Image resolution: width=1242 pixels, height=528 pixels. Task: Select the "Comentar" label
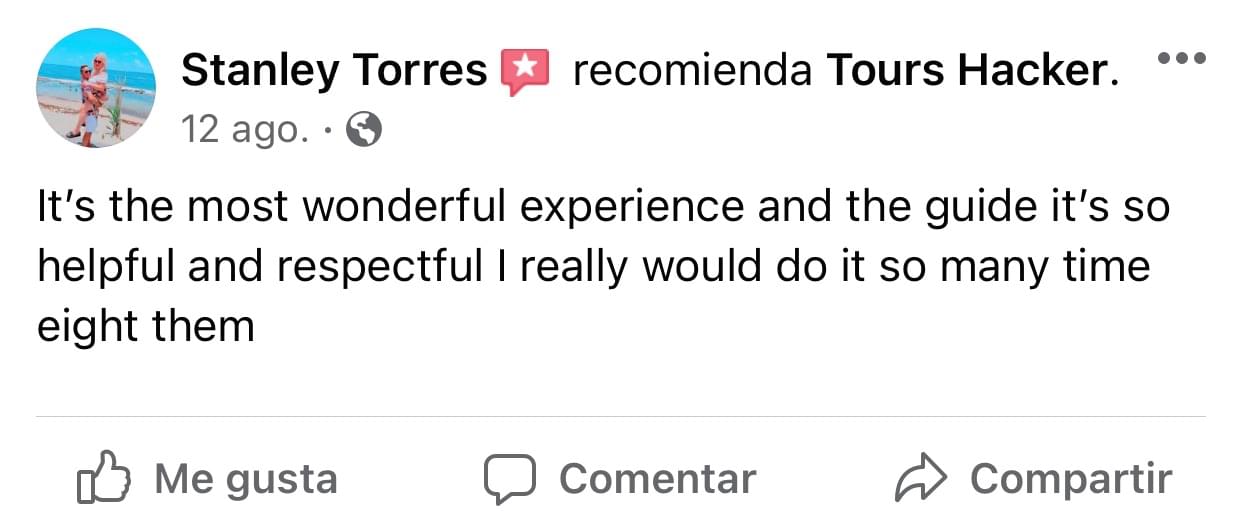[x=657, y=479]
